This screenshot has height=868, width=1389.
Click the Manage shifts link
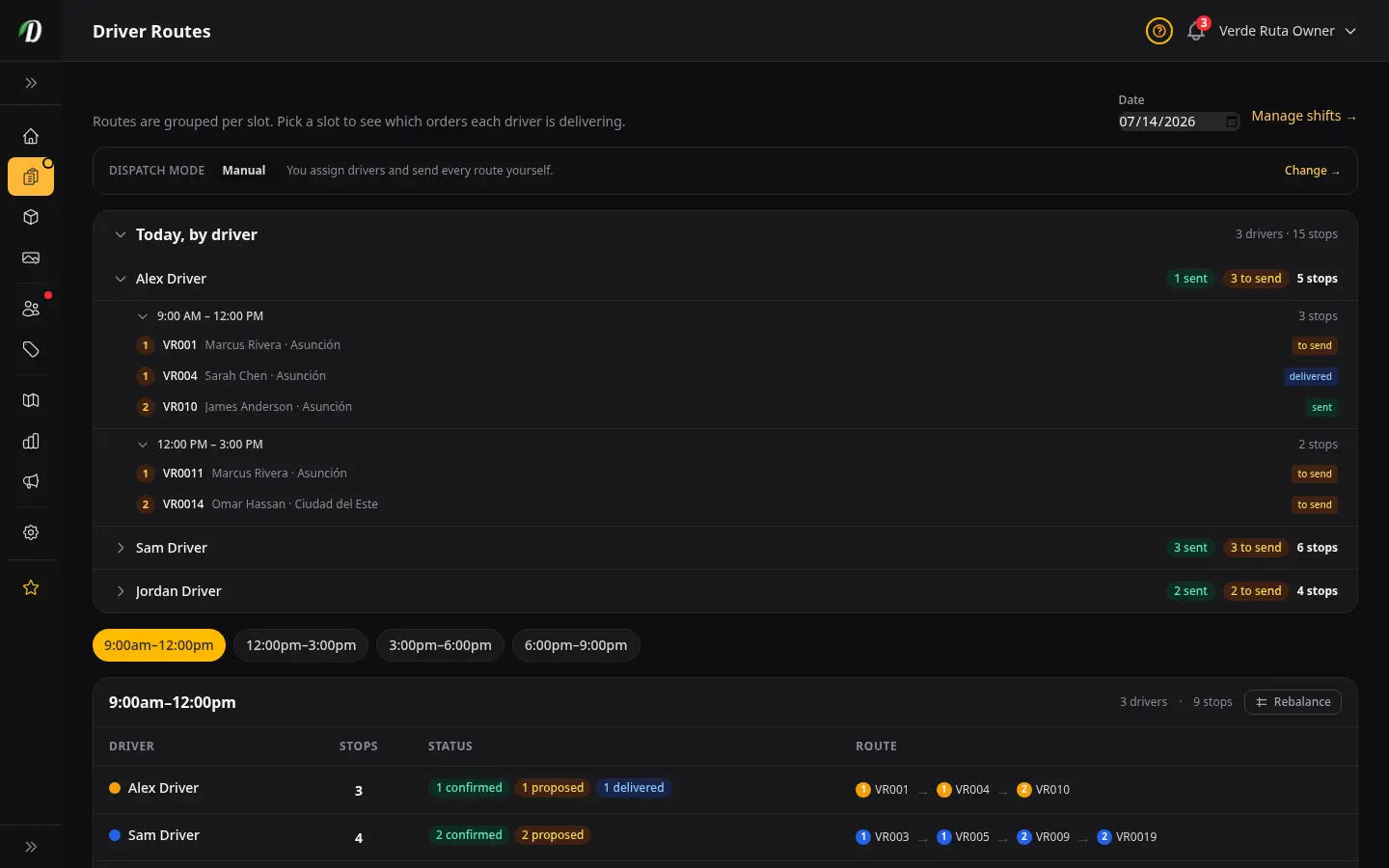(x=1304, y=116)
